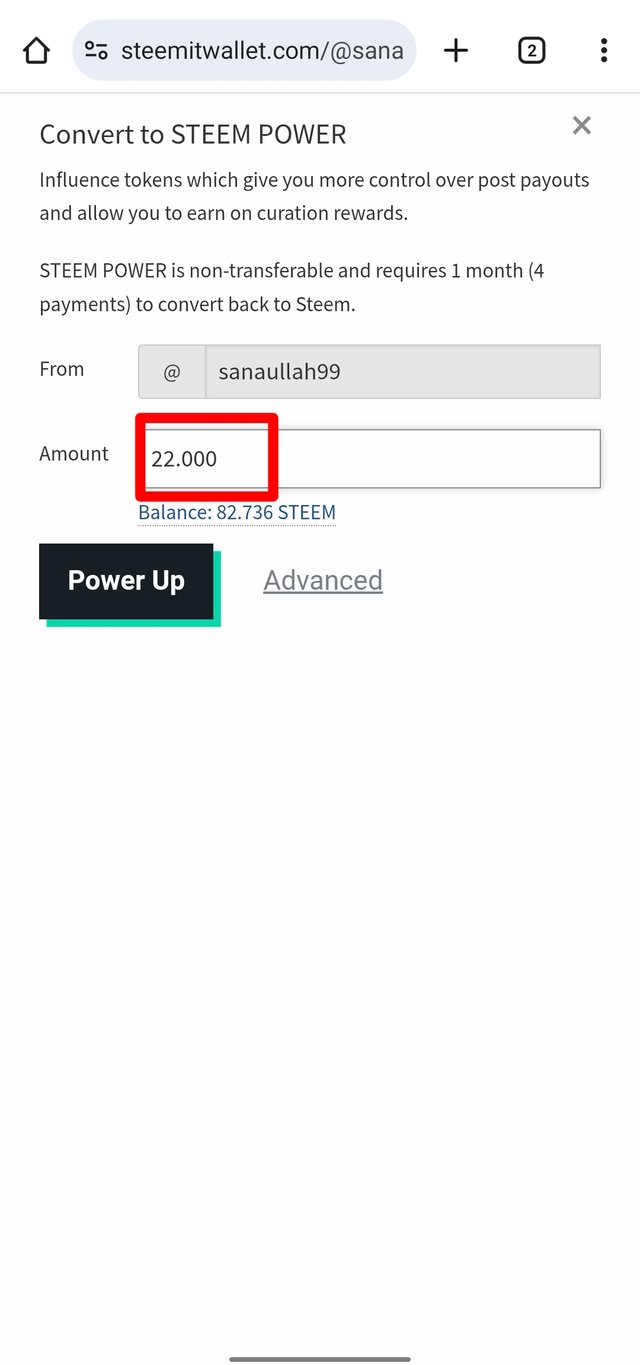Expand the Advanced options link
The width and height of the screenshot is (640, 1365).
click(x=323, y=581)
